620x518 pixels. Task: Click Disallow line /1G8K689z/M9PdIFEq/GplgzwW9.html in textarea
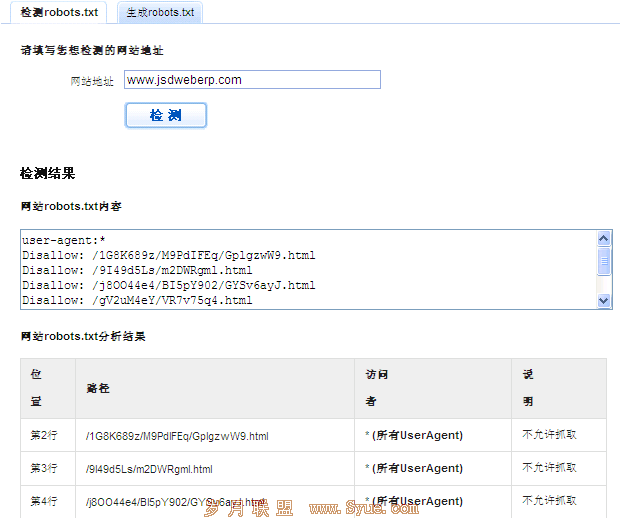click(169, 255)
